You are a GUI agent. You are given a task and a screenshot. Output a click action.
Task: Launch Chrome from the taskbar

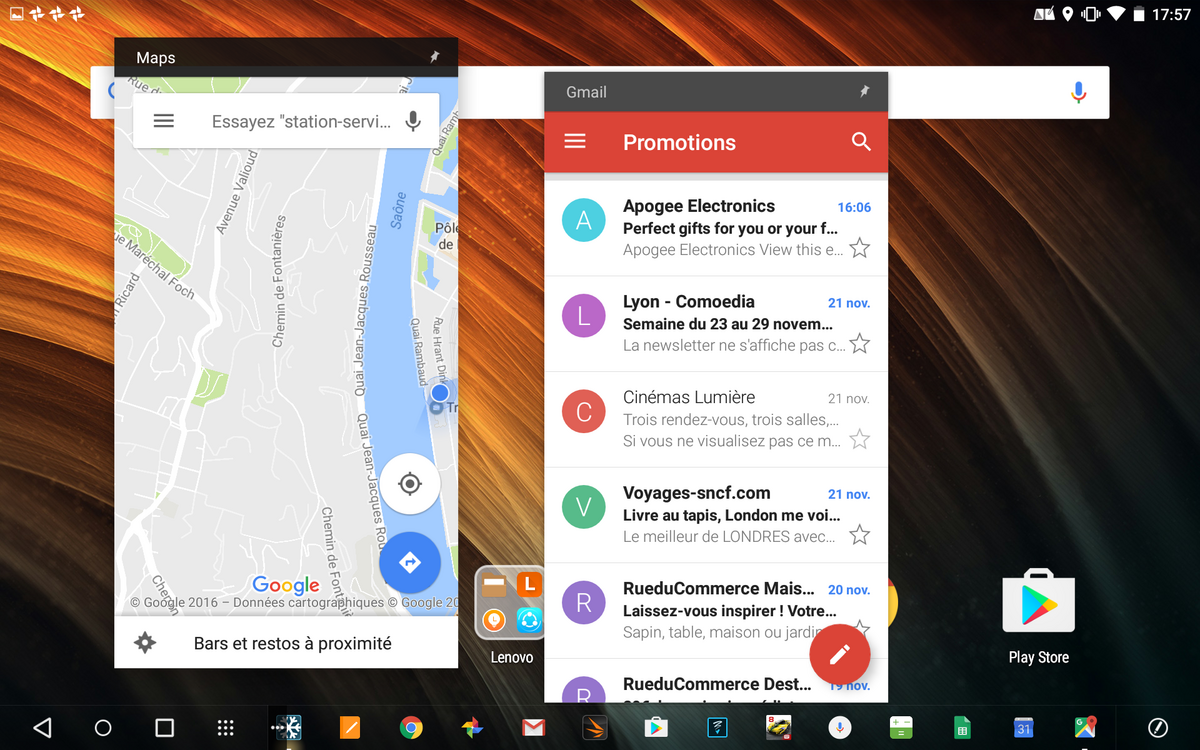pyautogui.click(x=410, y=728)
